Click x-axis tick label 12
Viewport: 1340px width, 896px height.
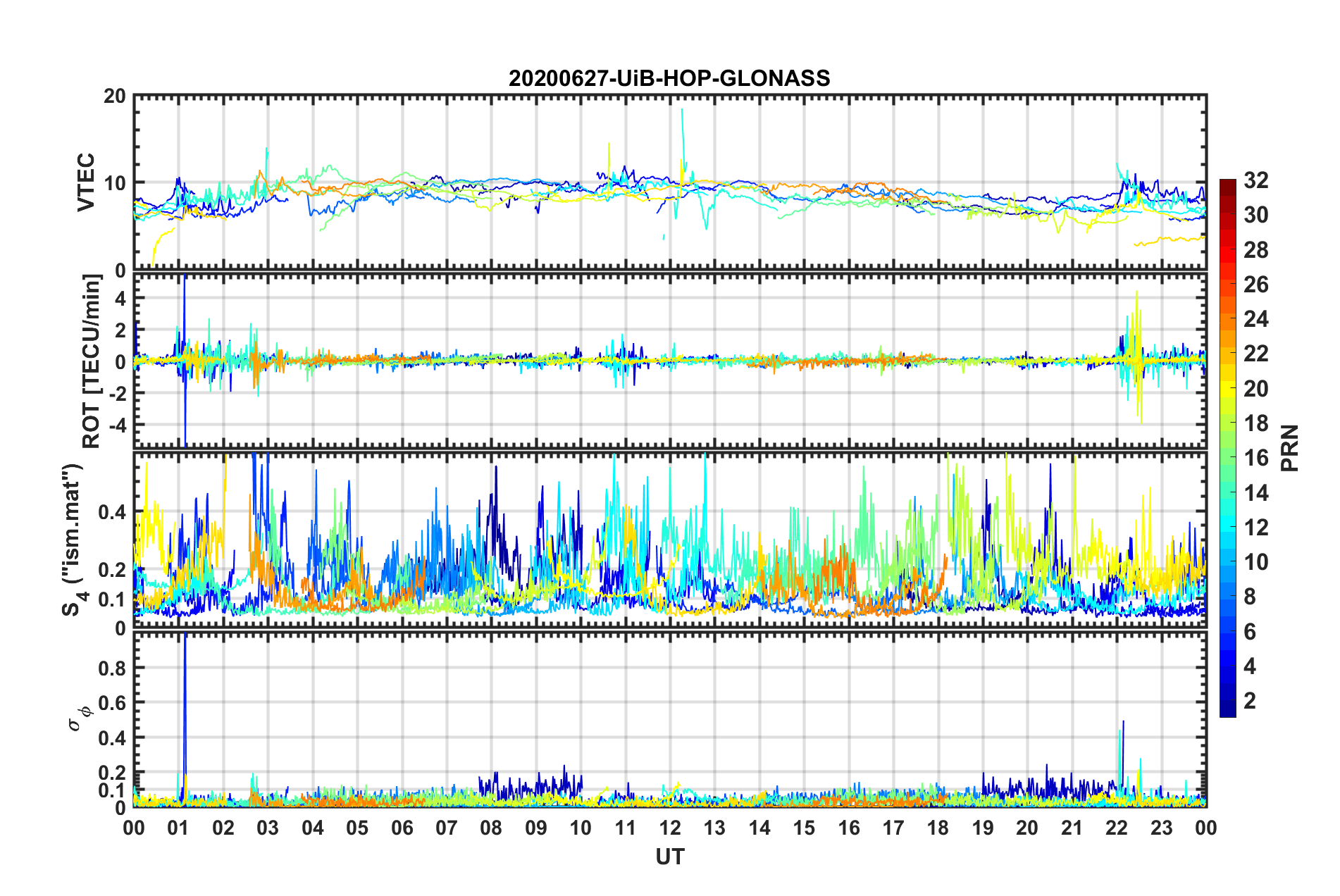pyautogui.click(x=670, y=828)
